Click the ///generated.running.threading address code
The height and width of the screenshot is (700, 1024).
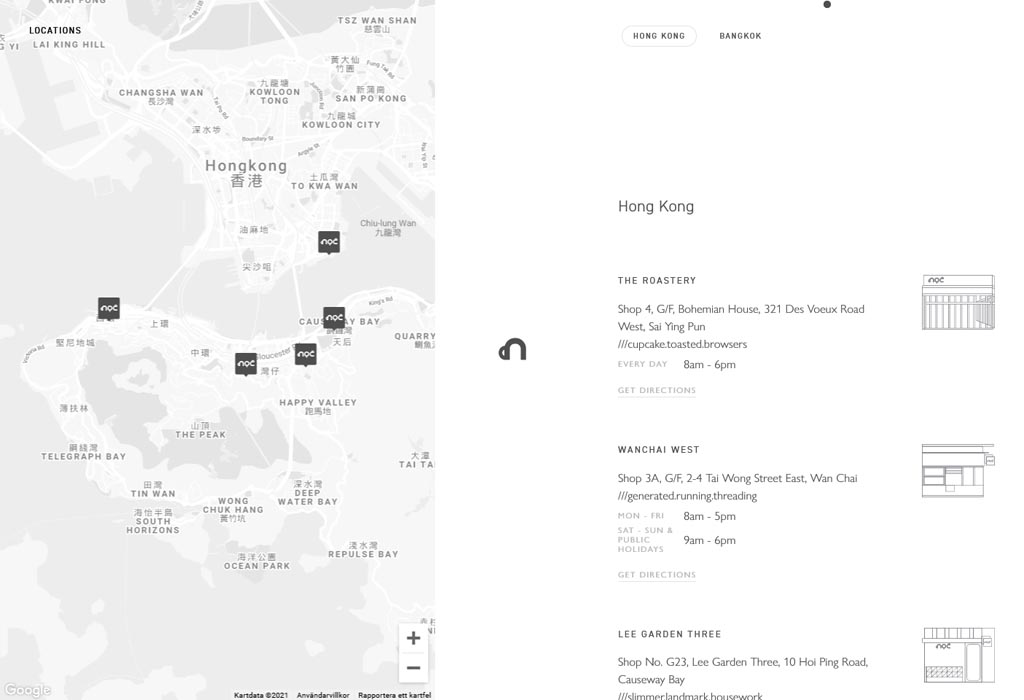(688, 496)
